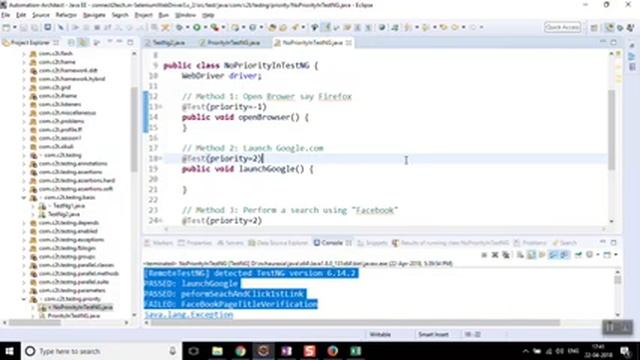640x360 pixels.
Task: Click the Quick Access field
Action: [562, 27]
